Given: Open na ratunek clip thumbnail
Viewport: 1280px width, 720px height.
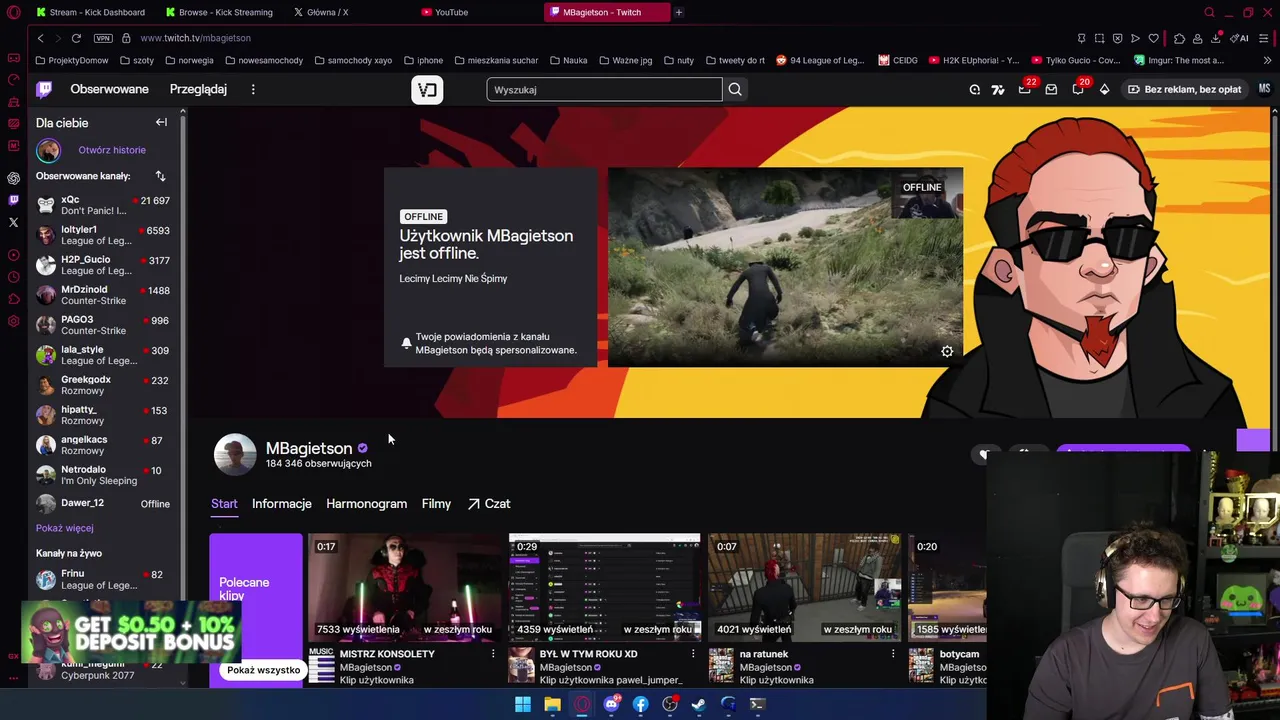Looking at the screenshot, I should point(804,587).
